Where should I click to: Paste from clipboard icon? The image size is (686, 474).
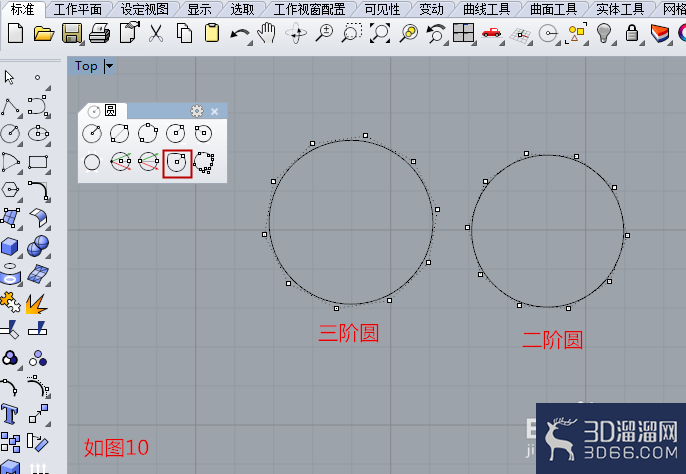[212, 33]
